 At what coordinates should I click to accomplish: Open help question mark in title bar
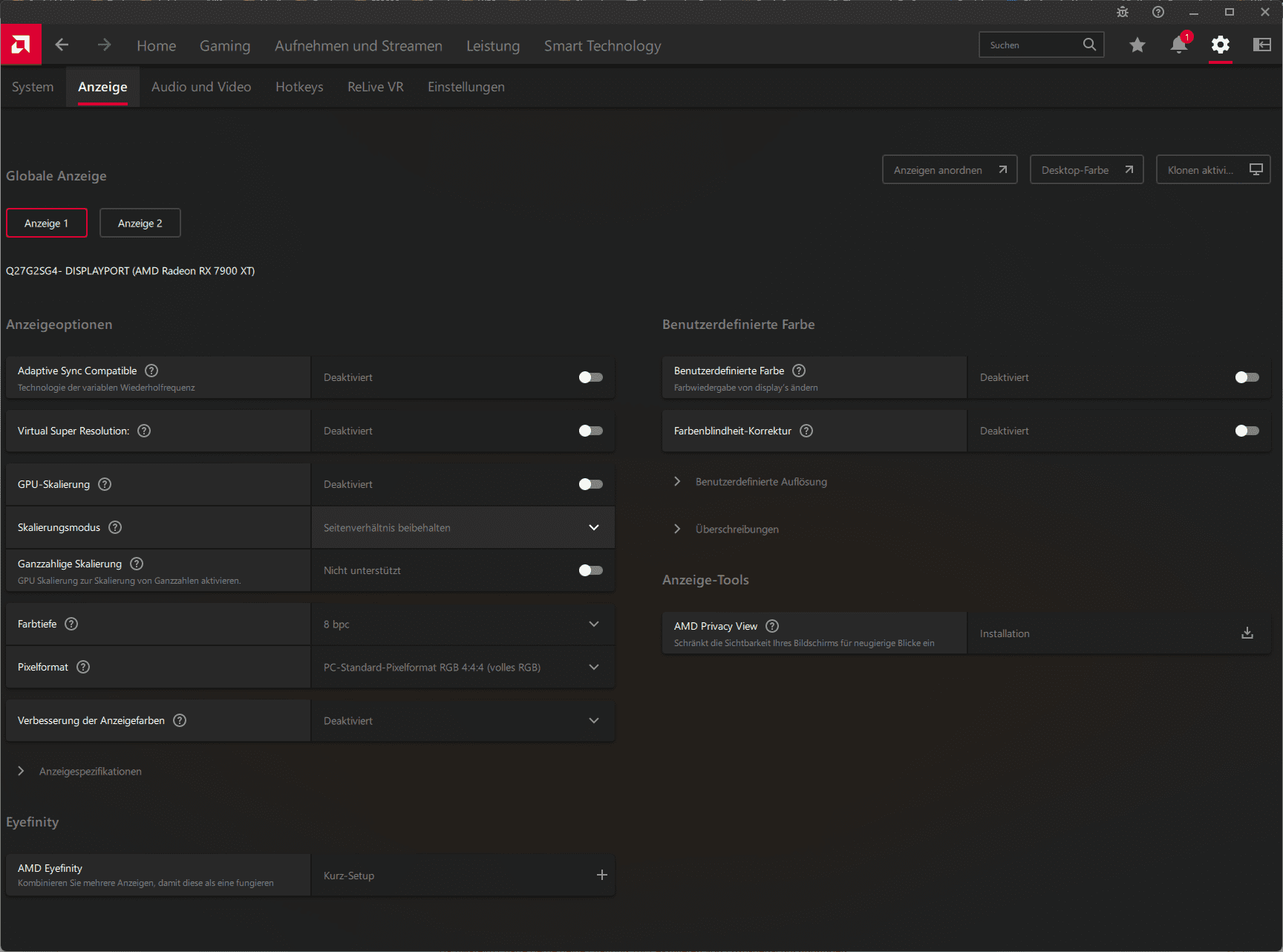(x=1158, y=12)
